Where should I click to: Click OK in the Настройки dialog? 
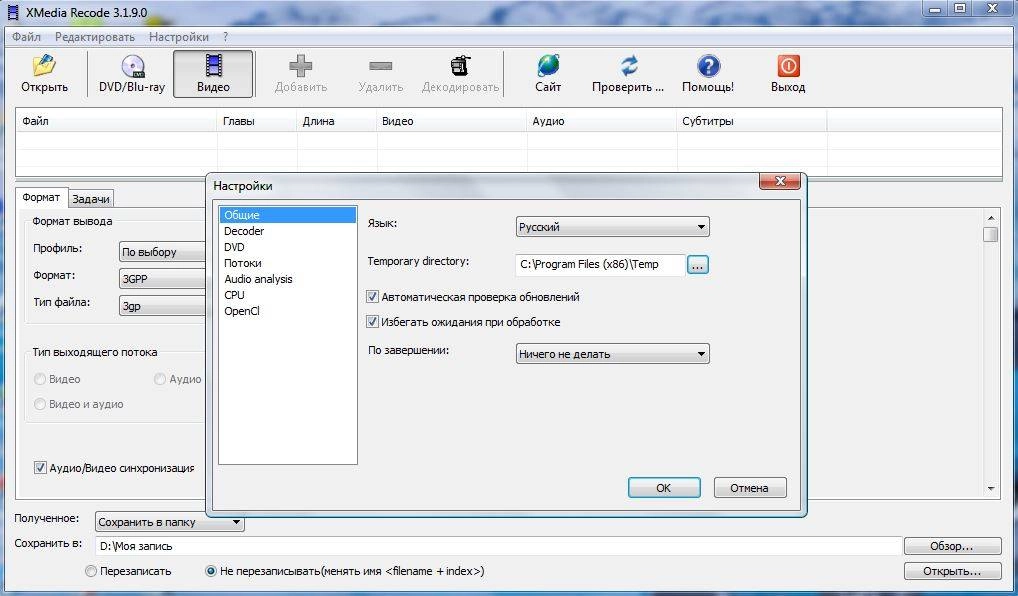664,488
